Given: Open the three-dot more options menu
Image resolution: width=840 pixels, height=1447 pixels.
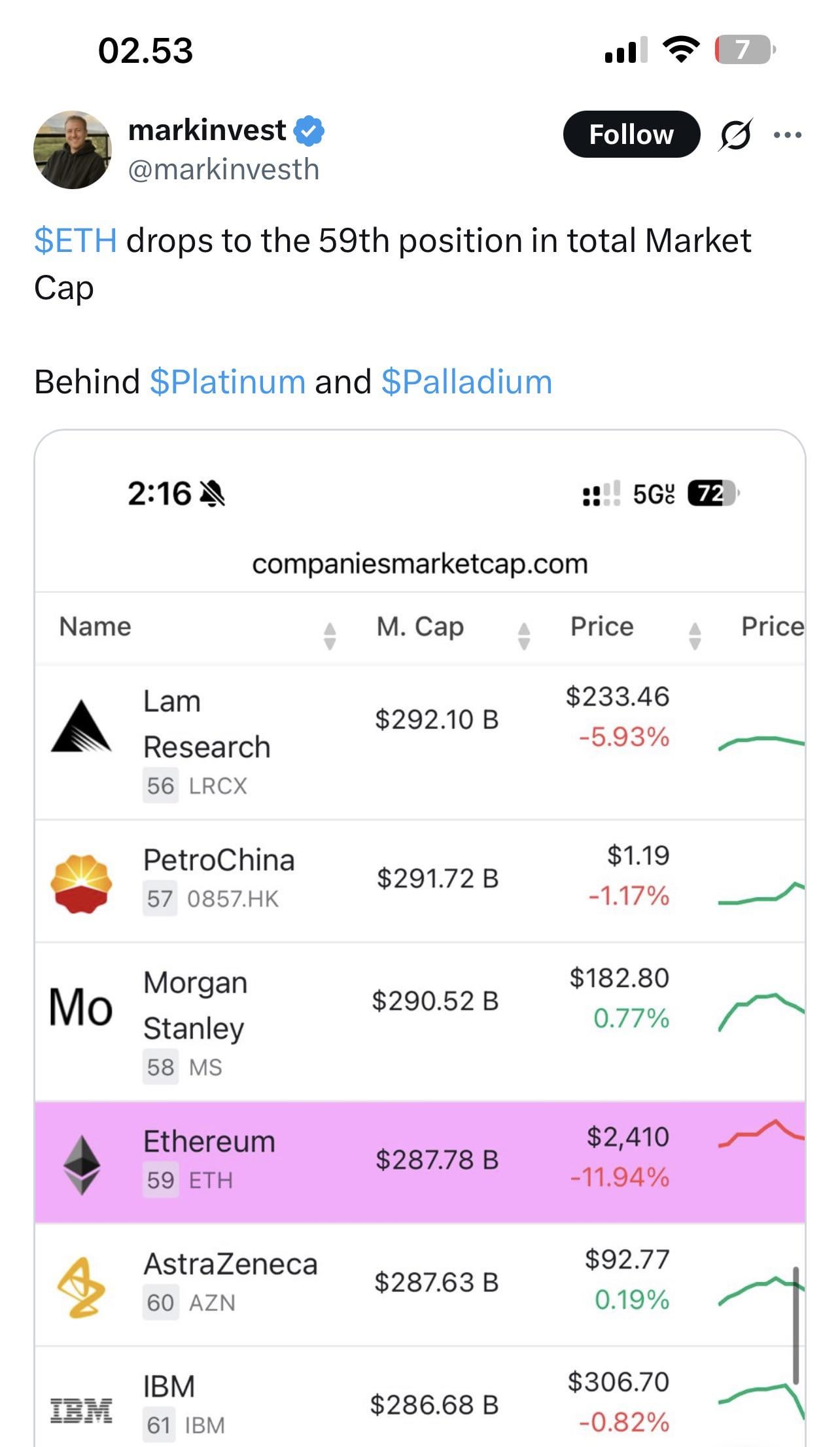Looking at the screenshot, I should pyautogui.click(x=787, y=135).
